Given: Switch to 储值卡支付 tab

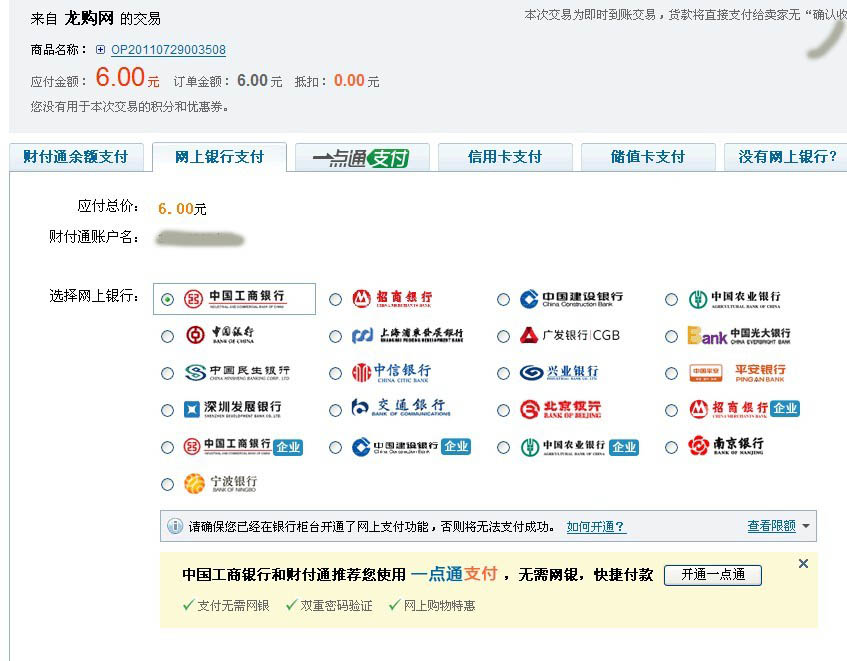Looking at the screenshot, I should point(648,157).
